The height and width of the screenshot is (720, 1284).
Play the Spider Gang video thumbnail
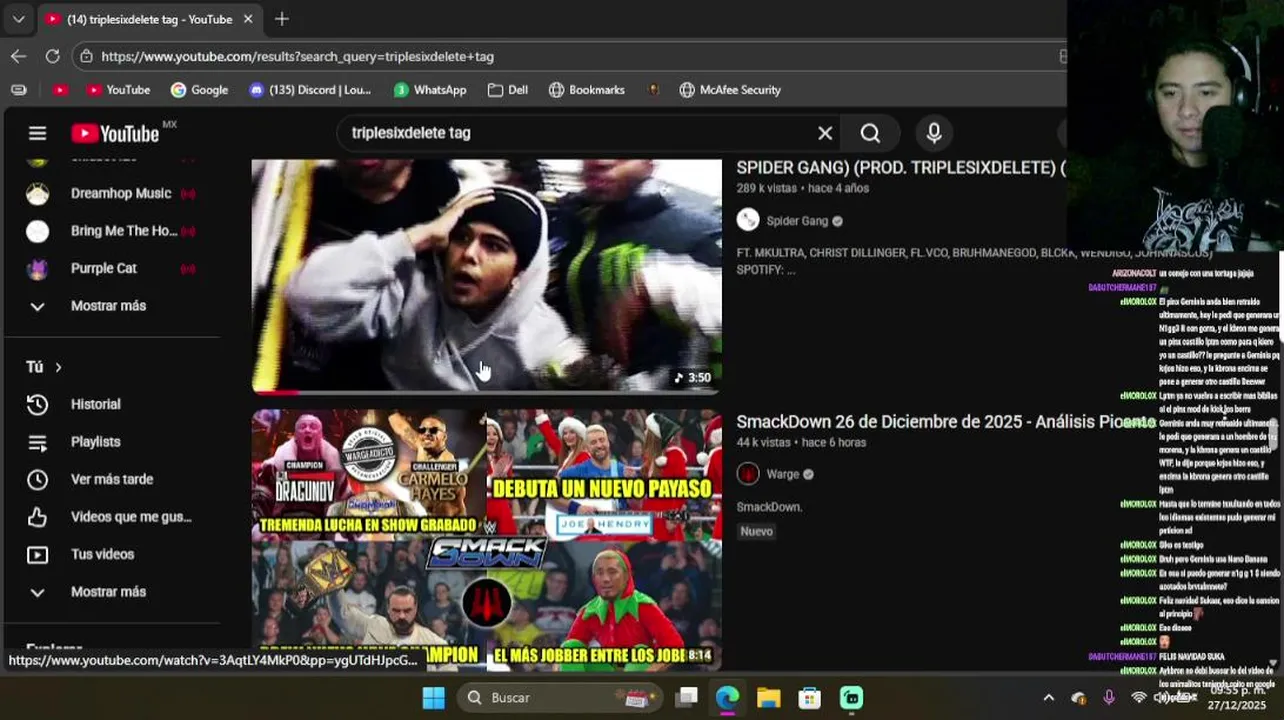486,276
